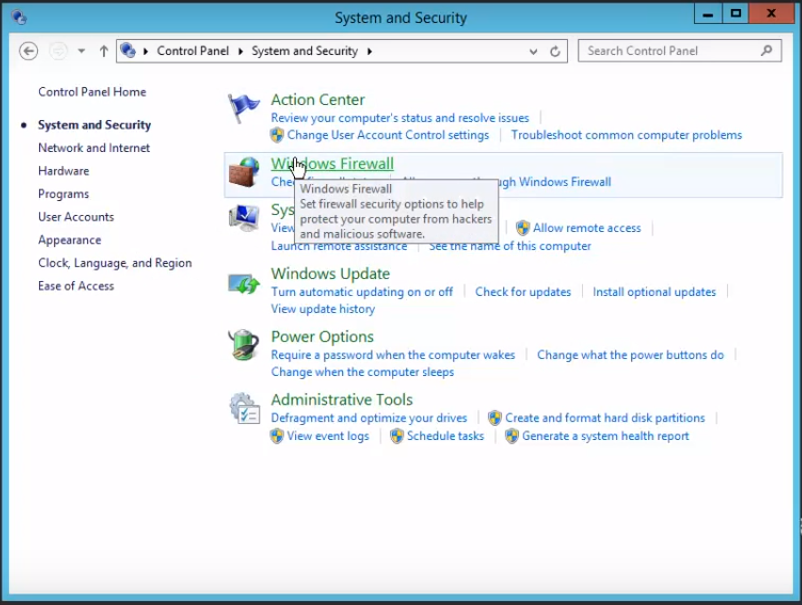The width and height of the screenshot is (802, 605).
Task: Expand arrow after Control Panel breadcrumb
Action: click(240, 51)
